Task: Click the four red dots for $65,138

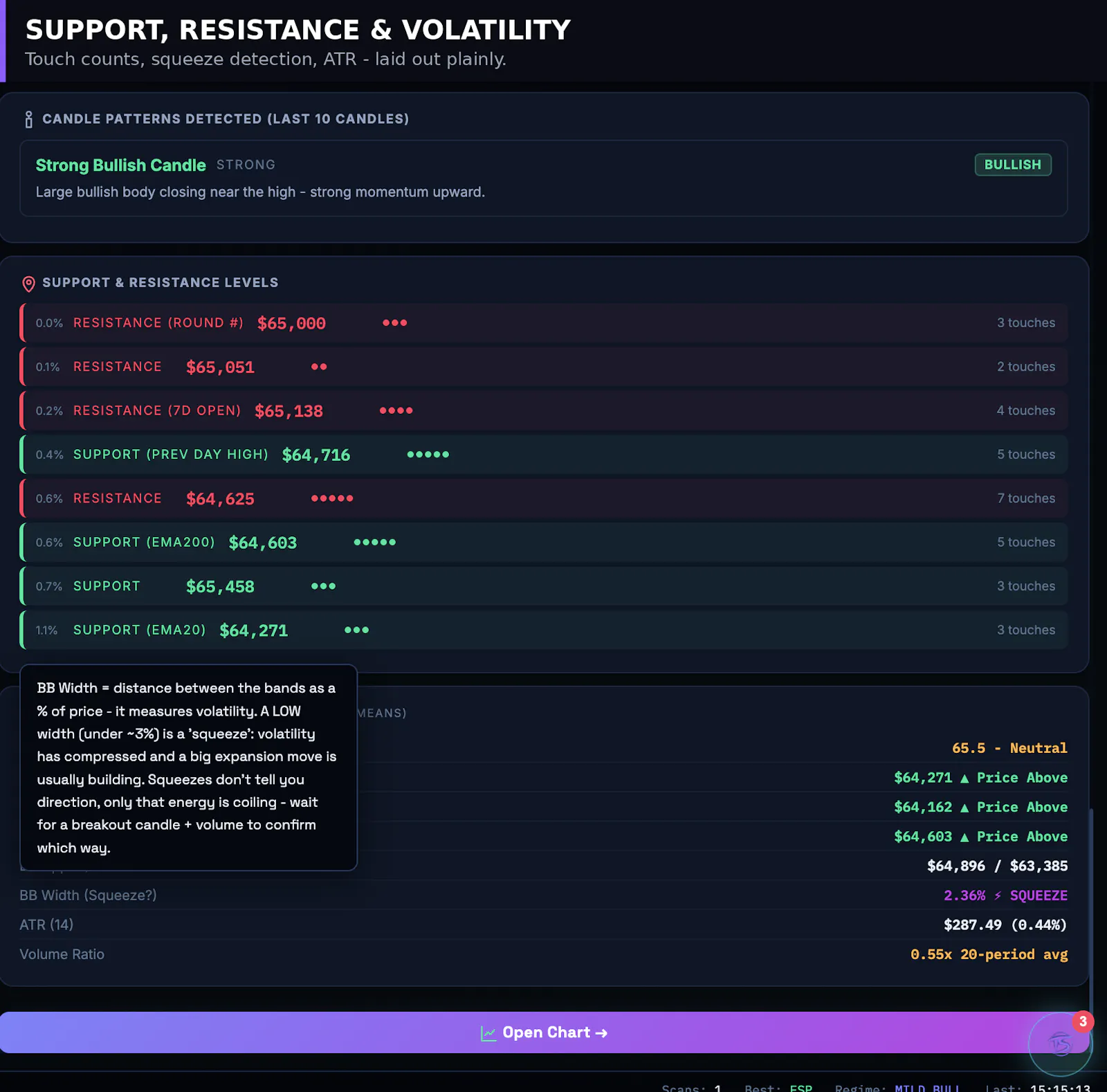Action: (x=396, y=410)
